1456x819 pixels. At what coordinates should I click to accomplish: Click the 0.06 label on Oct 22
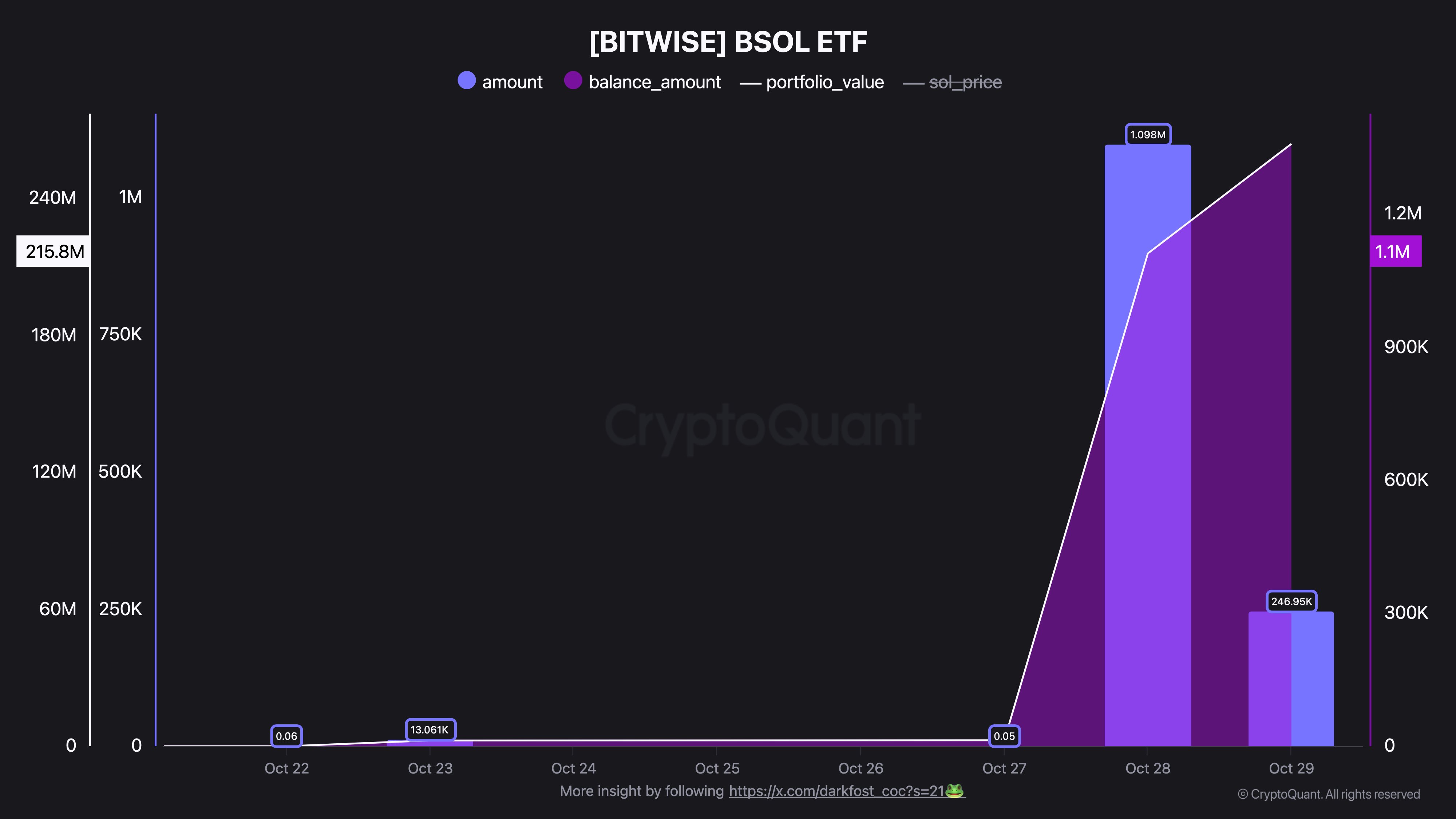click(286, 736)
